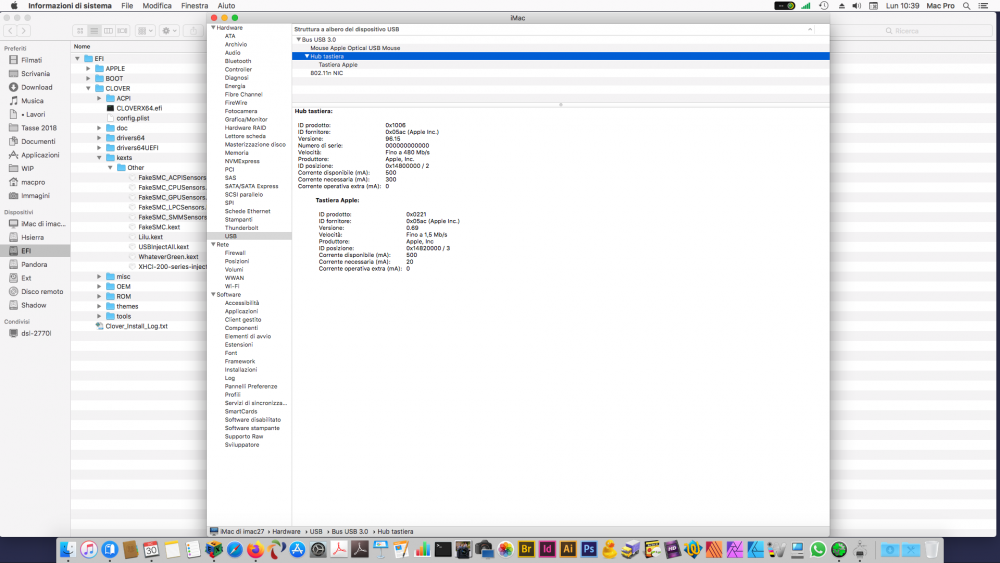Screen dimensions: 1000x563
Task: Switch Finder to column view
Action: 108,31
